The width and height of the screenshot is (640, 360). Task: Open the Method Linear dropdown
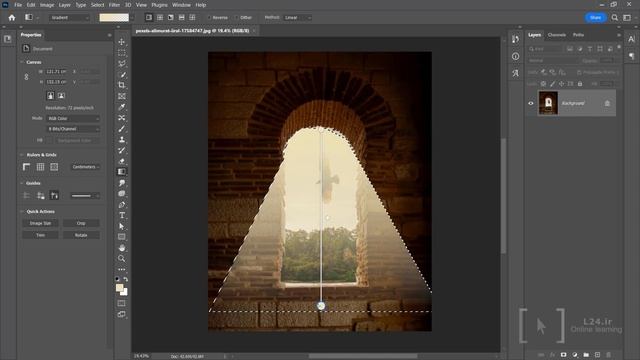pyautogui.click(x=298, y=18)
